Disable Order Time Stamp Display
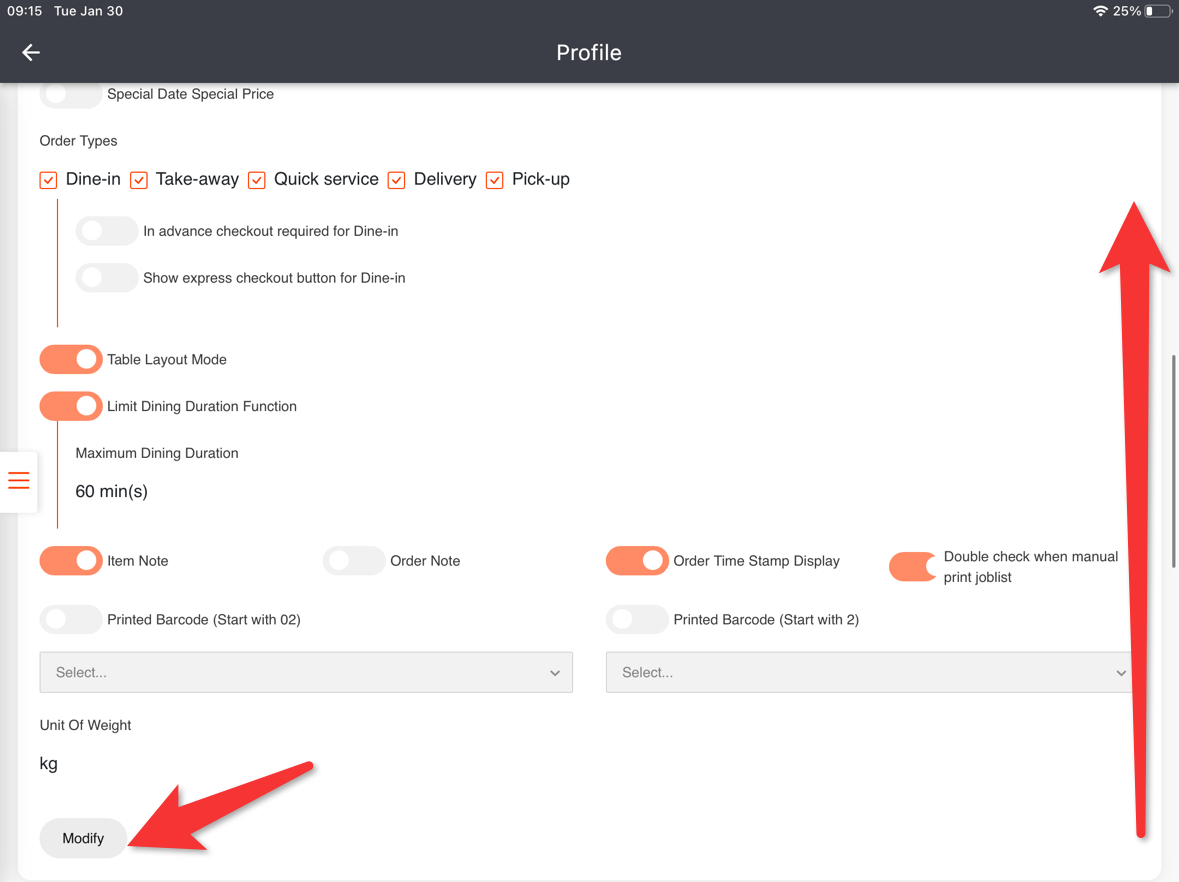This screenshot has height=882, width=1179. pos(637,561)
